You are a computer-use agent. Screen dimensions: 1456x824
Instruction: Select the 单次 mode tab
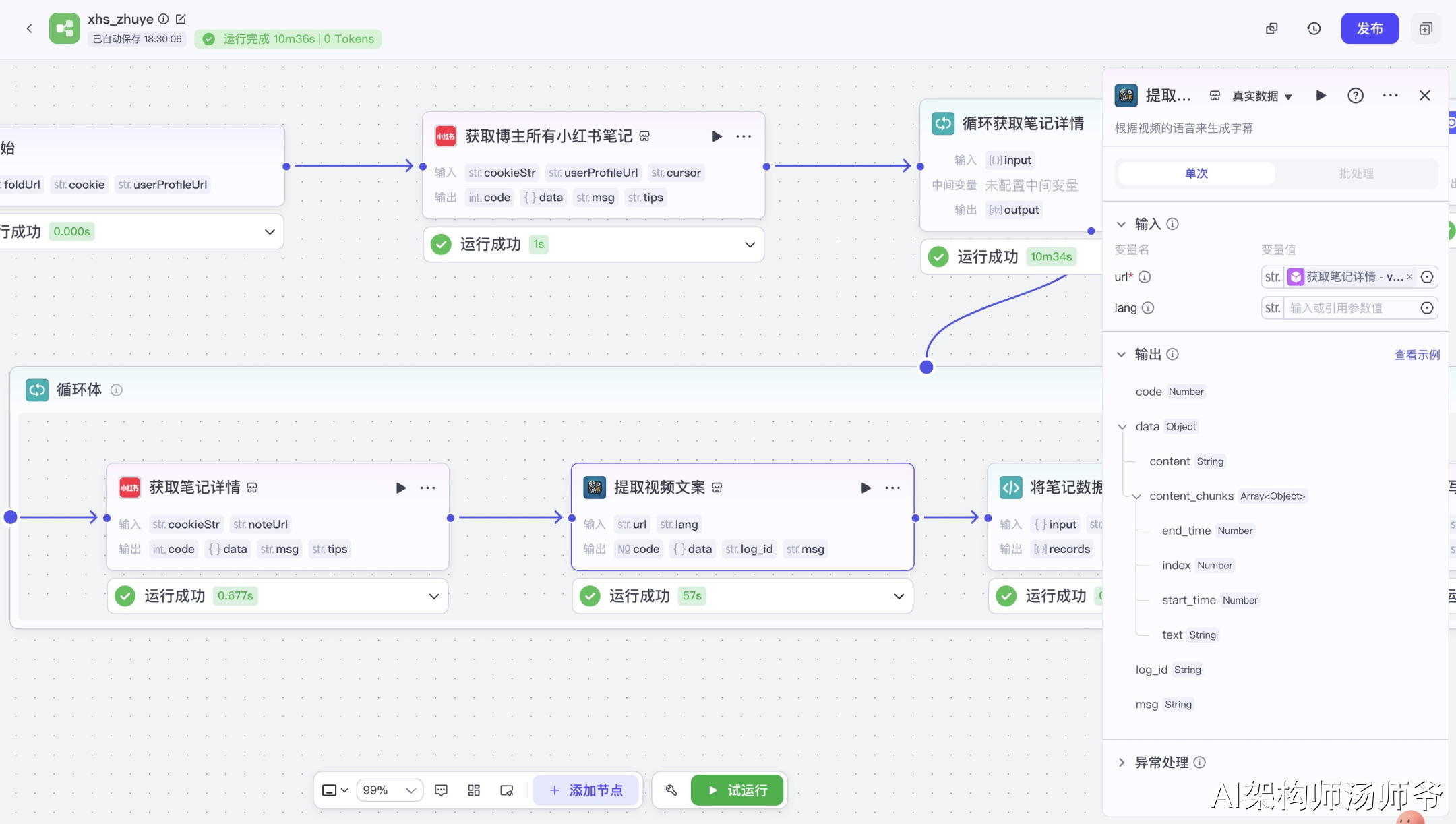[x=1196, y=173]
